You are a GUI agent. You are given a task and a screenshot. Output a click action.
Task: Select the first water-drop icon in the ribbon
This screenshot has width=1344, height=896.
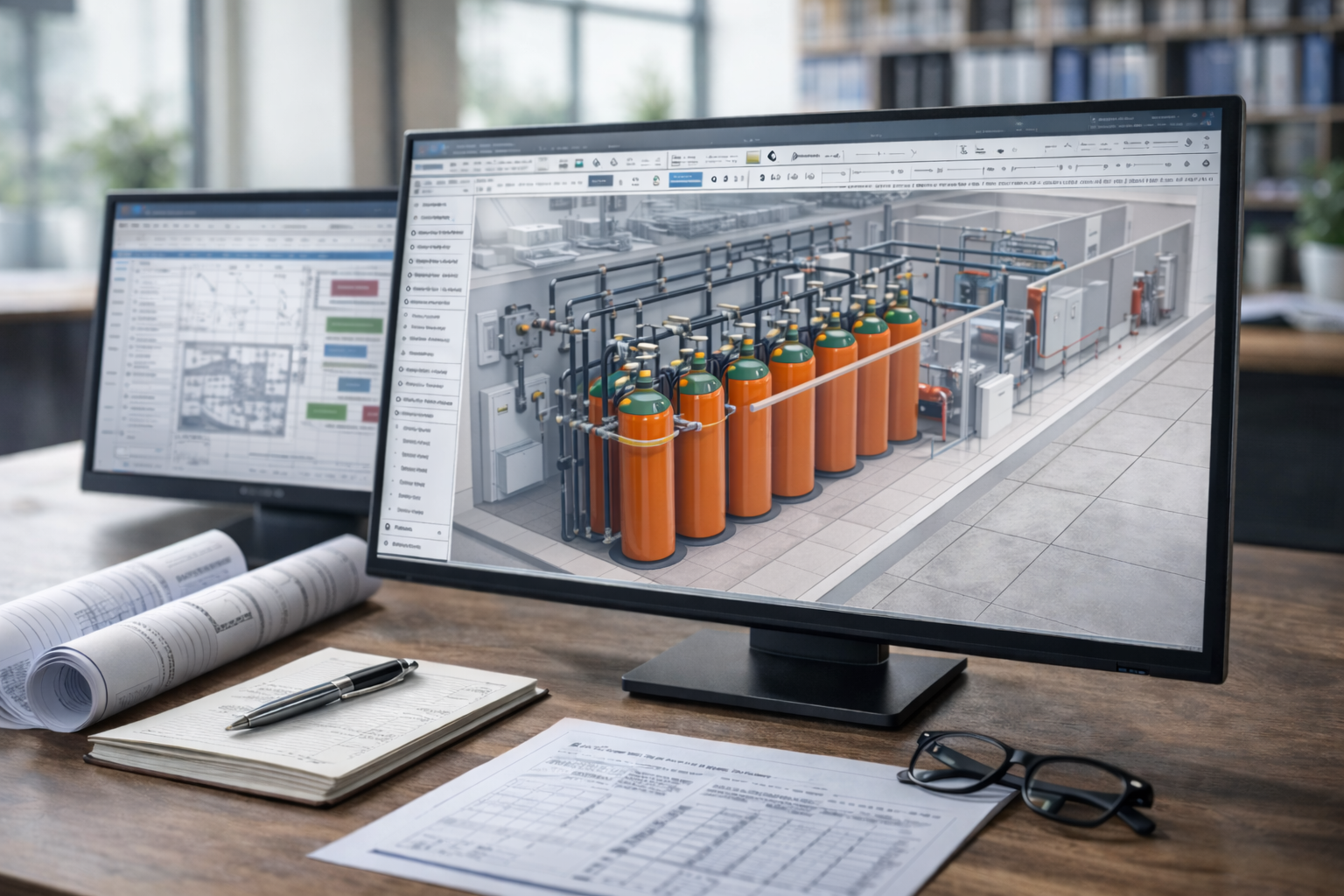(x=597, y=163)
